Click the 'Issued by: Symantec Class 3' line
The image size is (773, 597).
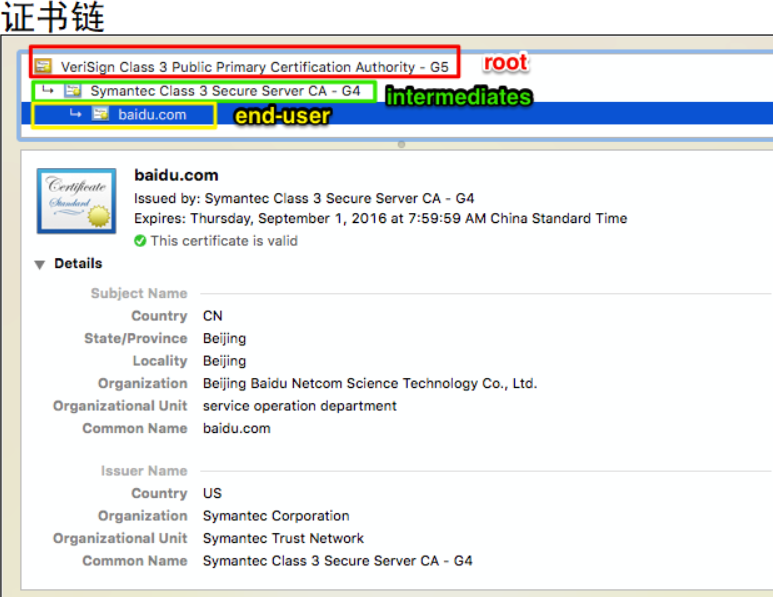pyautogui.click(x=304, y=198)
